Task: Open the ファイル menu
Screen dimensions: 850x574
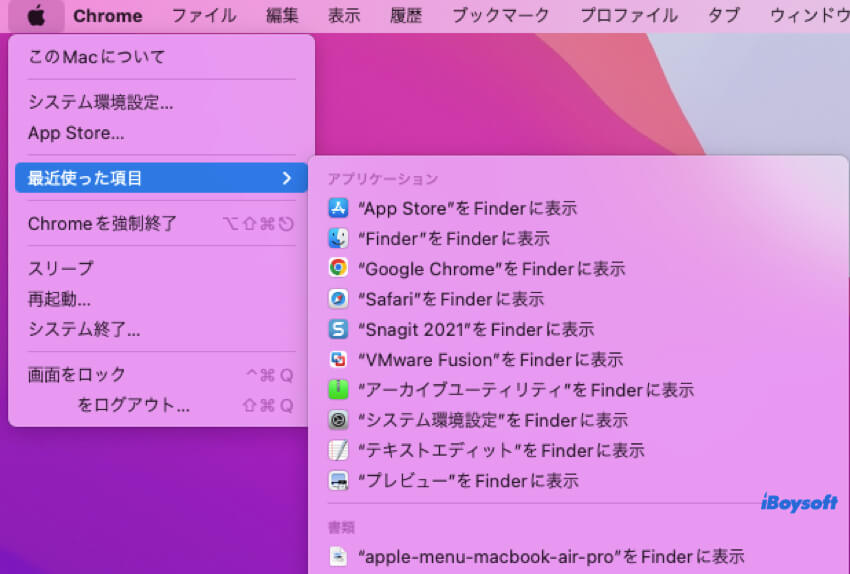Action: 204,16
